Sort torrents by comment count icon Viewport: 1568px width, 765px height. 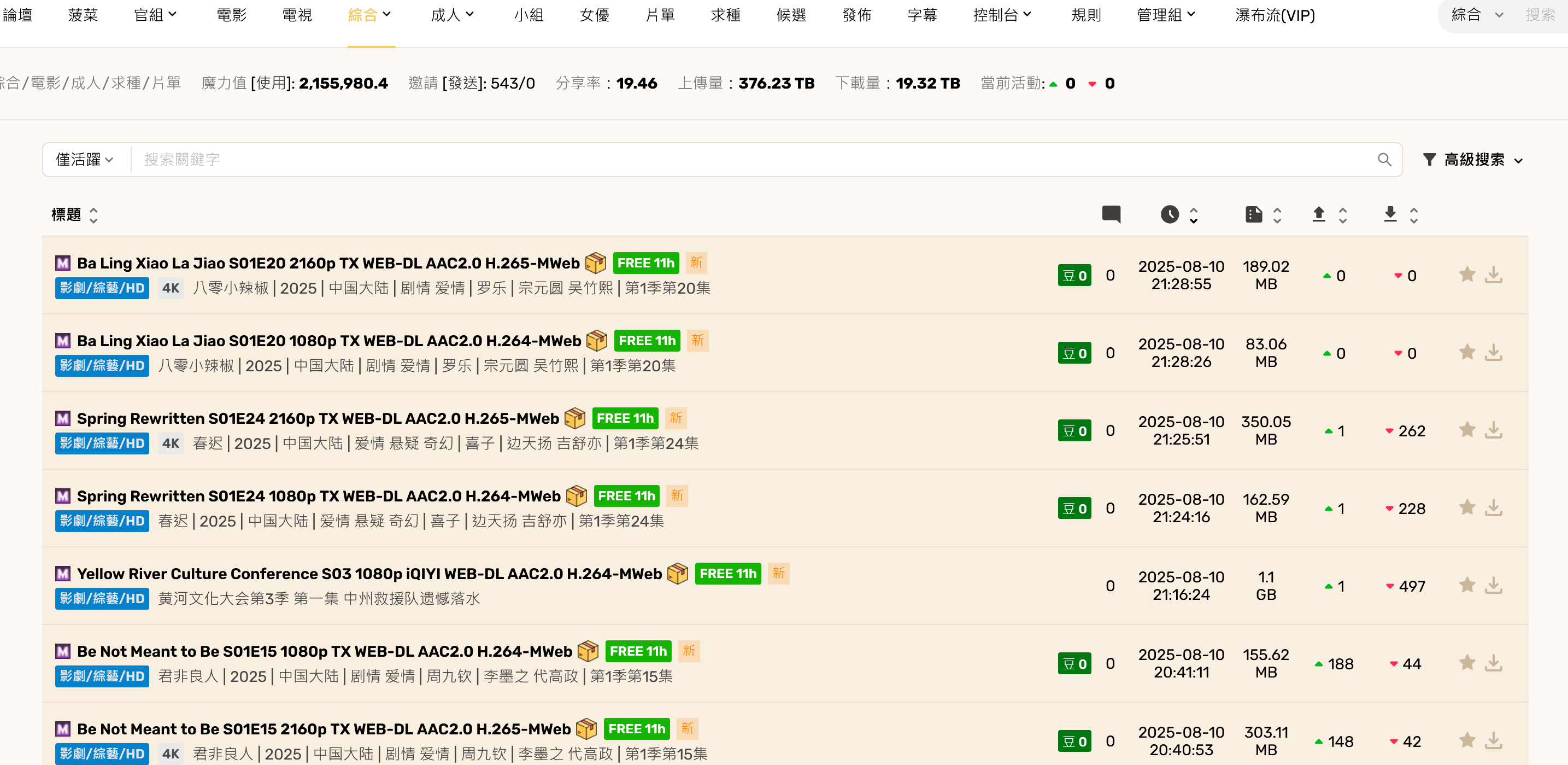1112,214
